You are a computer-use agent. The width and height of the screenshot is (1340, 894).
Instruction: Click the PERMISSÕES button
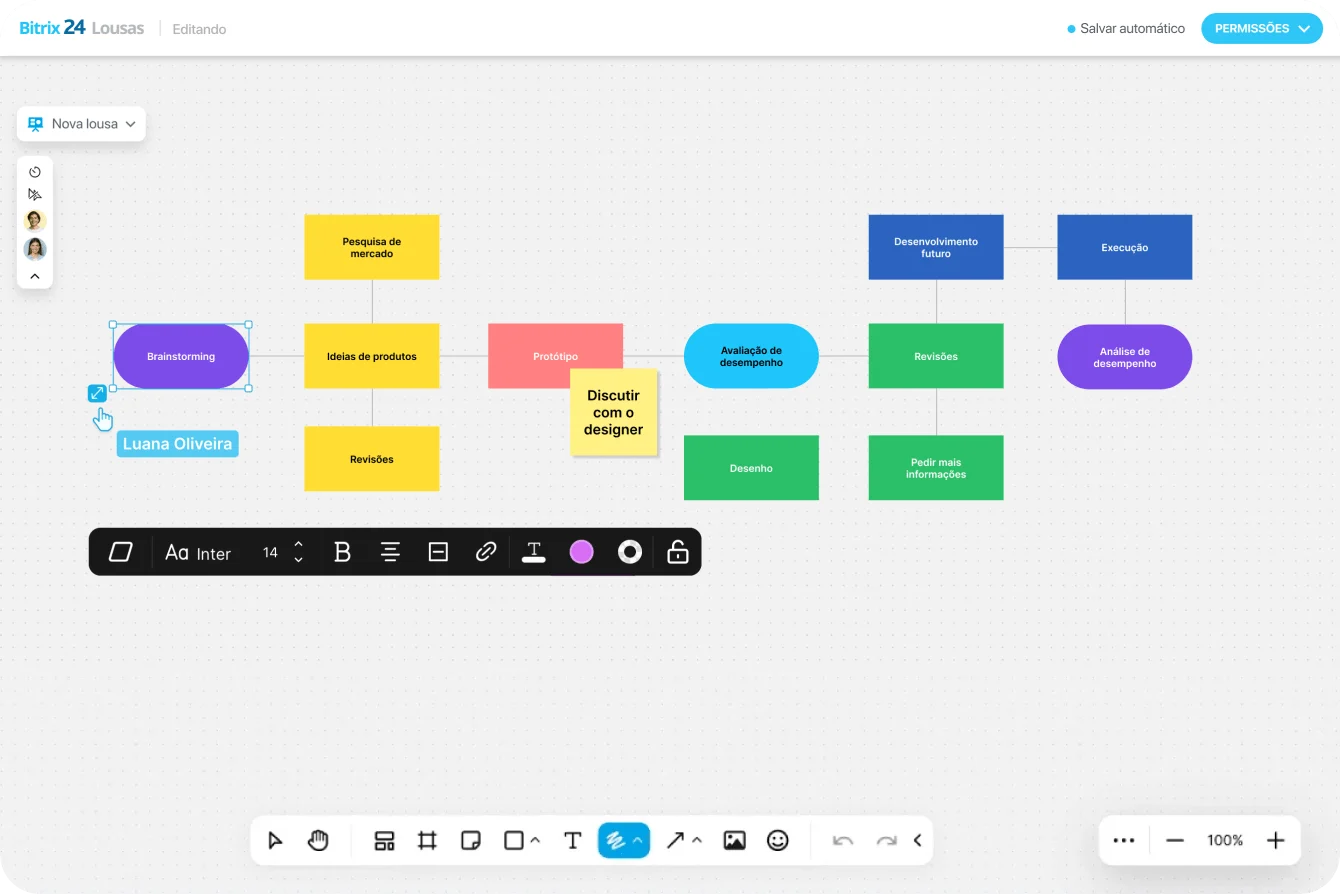click(x=1261, y=29)
